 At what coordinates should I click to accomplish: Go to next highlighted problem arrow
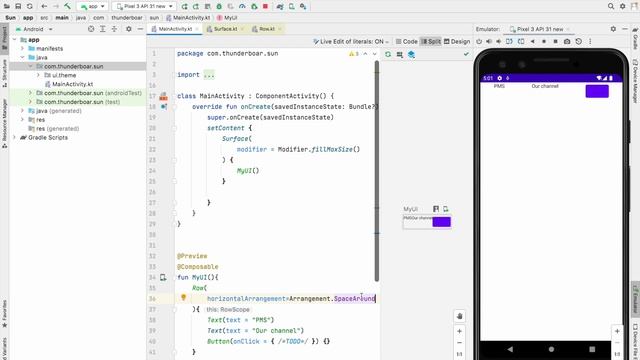374,54
